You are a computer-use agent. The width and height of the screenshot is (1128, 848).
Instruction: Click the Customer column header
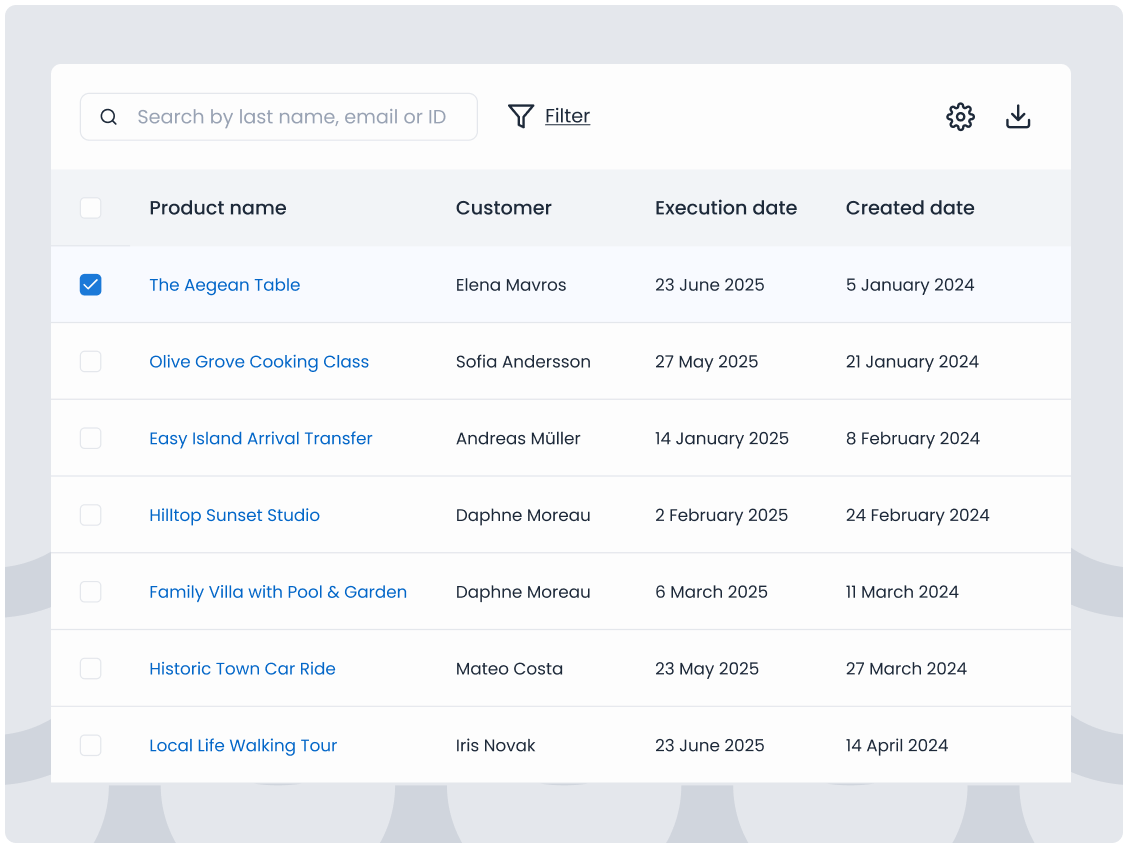tap(504, 208)
